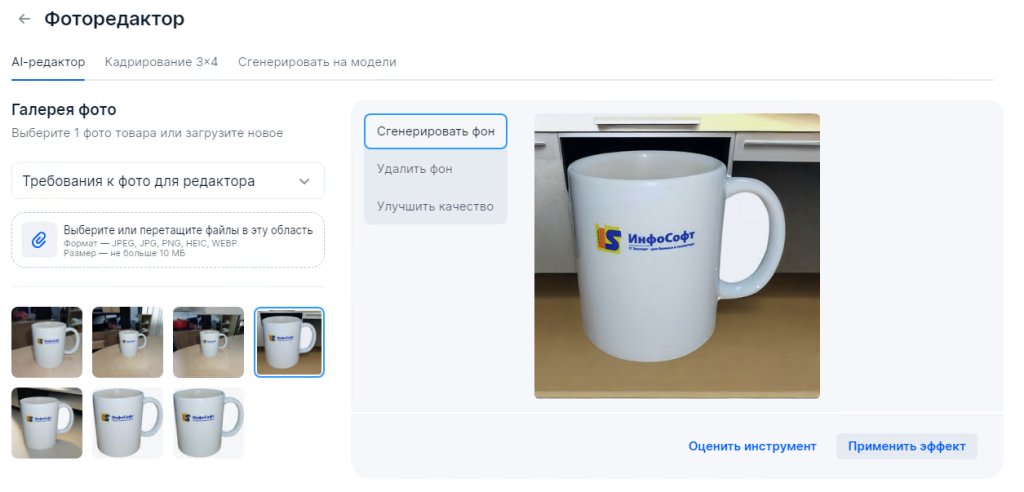
Task: Click the Оценить инструмент link
Action: point(752,446)
